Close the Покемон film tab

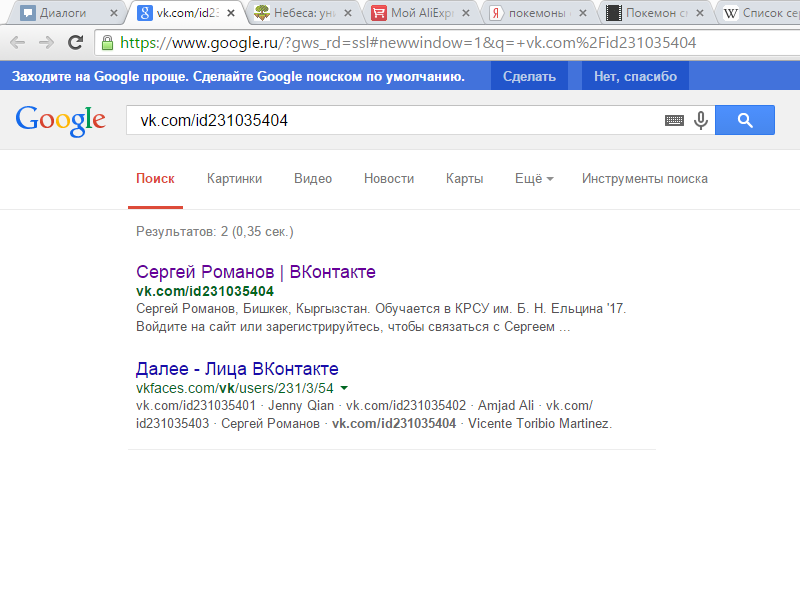tap(700, 13)
